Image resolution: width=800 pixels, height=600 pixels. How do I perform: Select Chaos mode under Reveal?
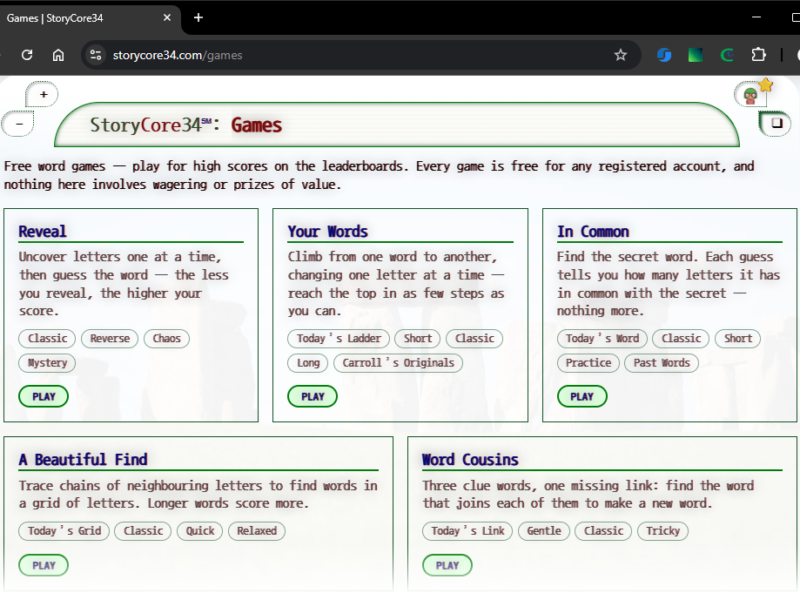[167, 338]
